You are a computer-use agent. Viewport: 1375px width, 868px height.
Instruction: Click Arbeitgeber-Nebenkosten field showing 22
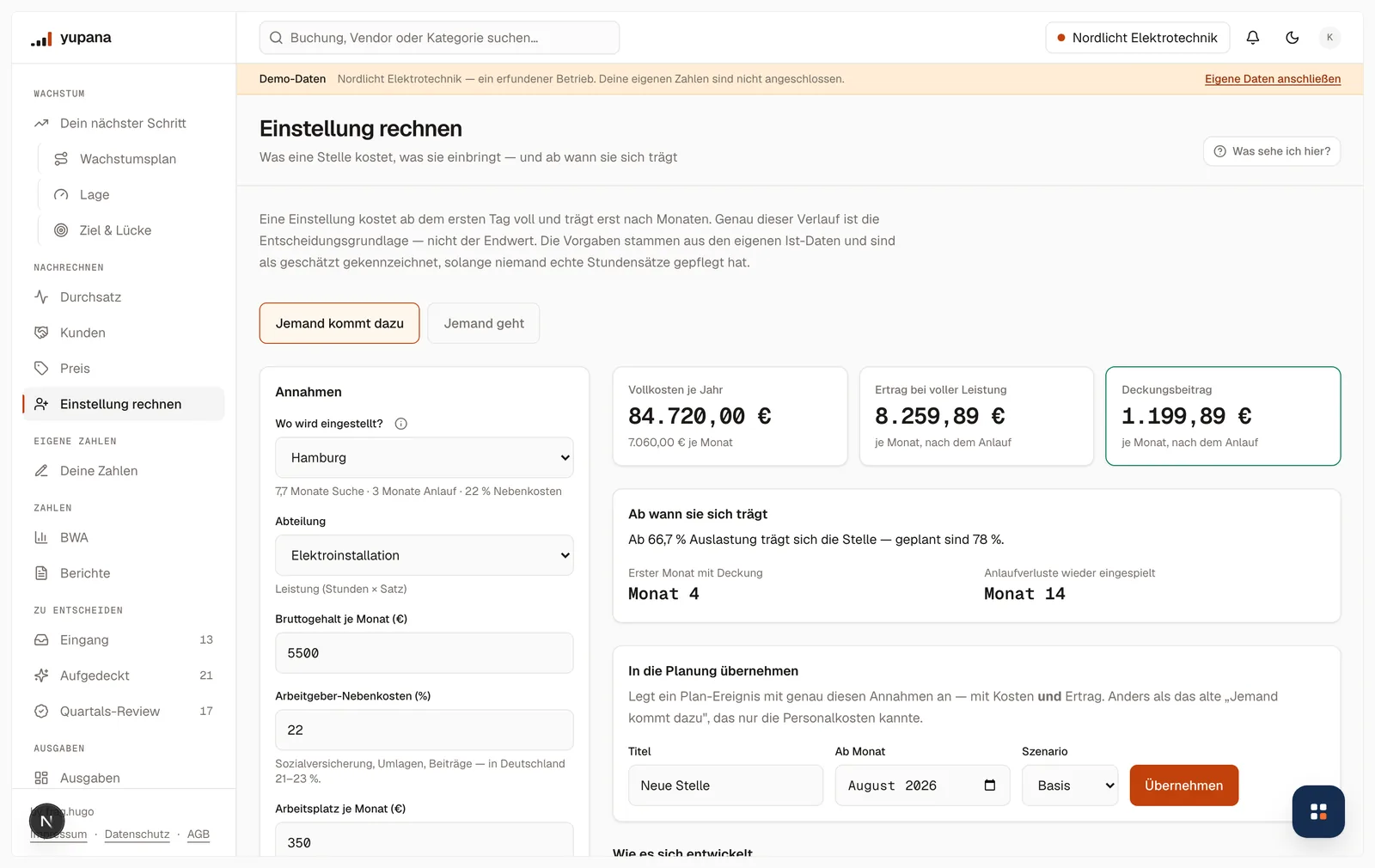point(425,730)
